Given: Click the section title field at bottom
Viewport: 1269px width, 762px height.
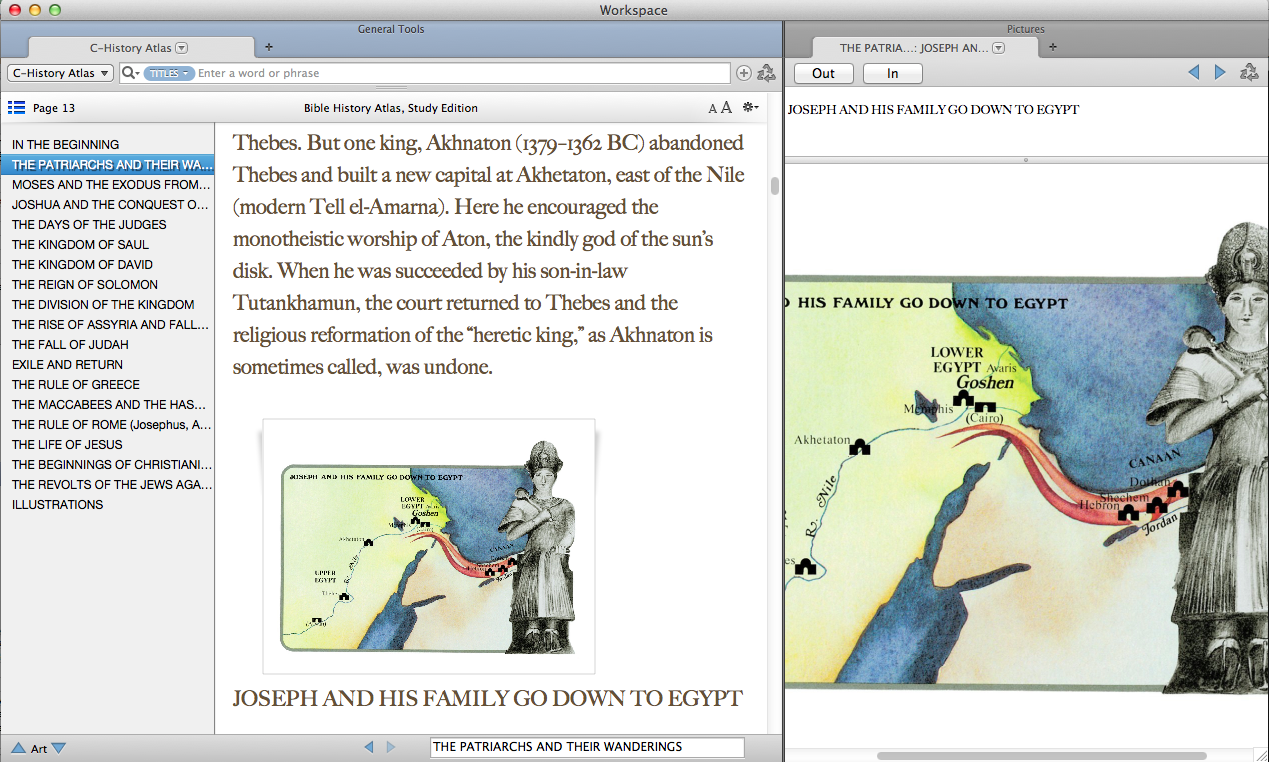Looking at the screenshot, I should [587, 747].
